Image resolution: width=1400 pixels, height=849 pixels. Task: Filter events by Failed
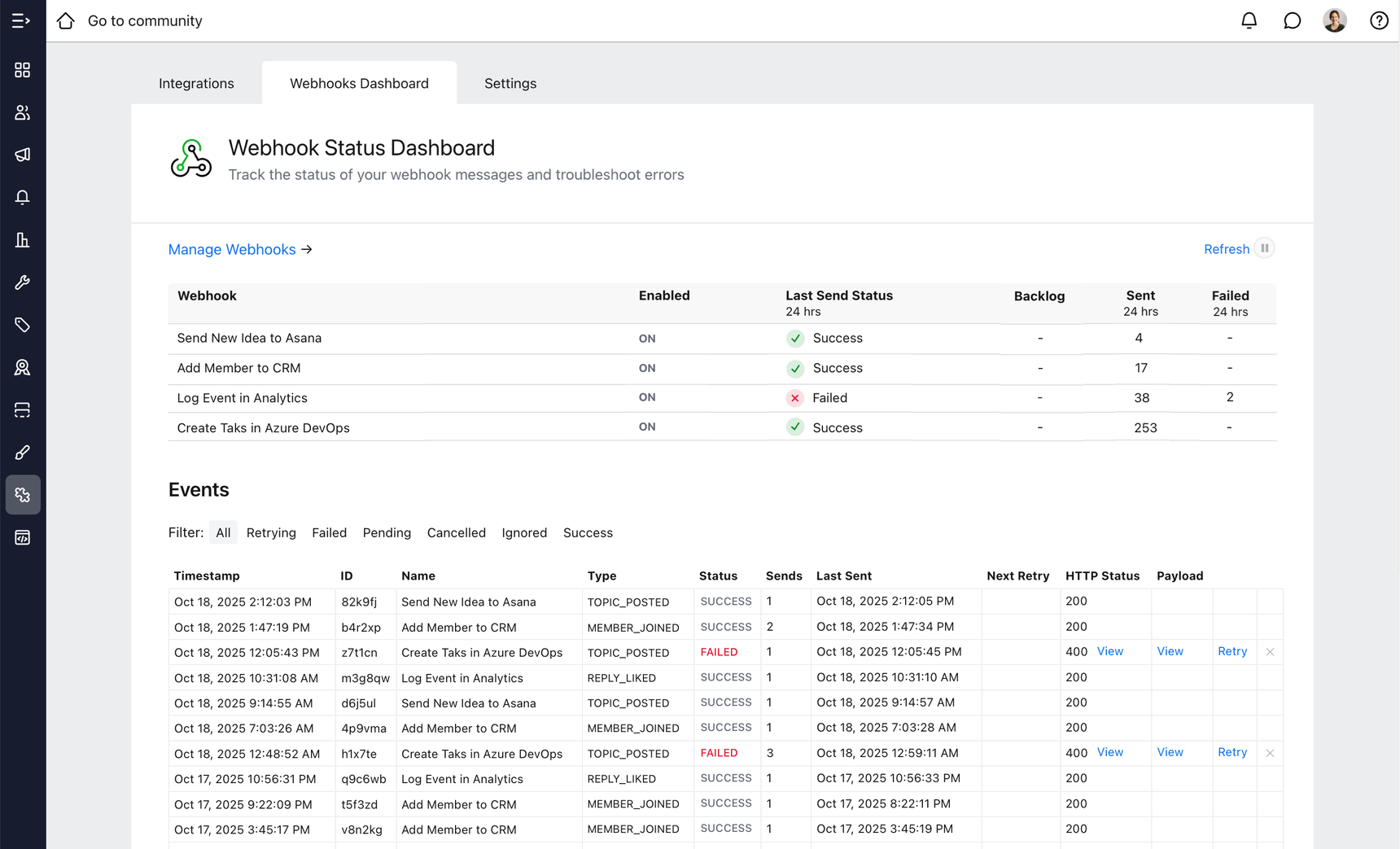point(329,532)
